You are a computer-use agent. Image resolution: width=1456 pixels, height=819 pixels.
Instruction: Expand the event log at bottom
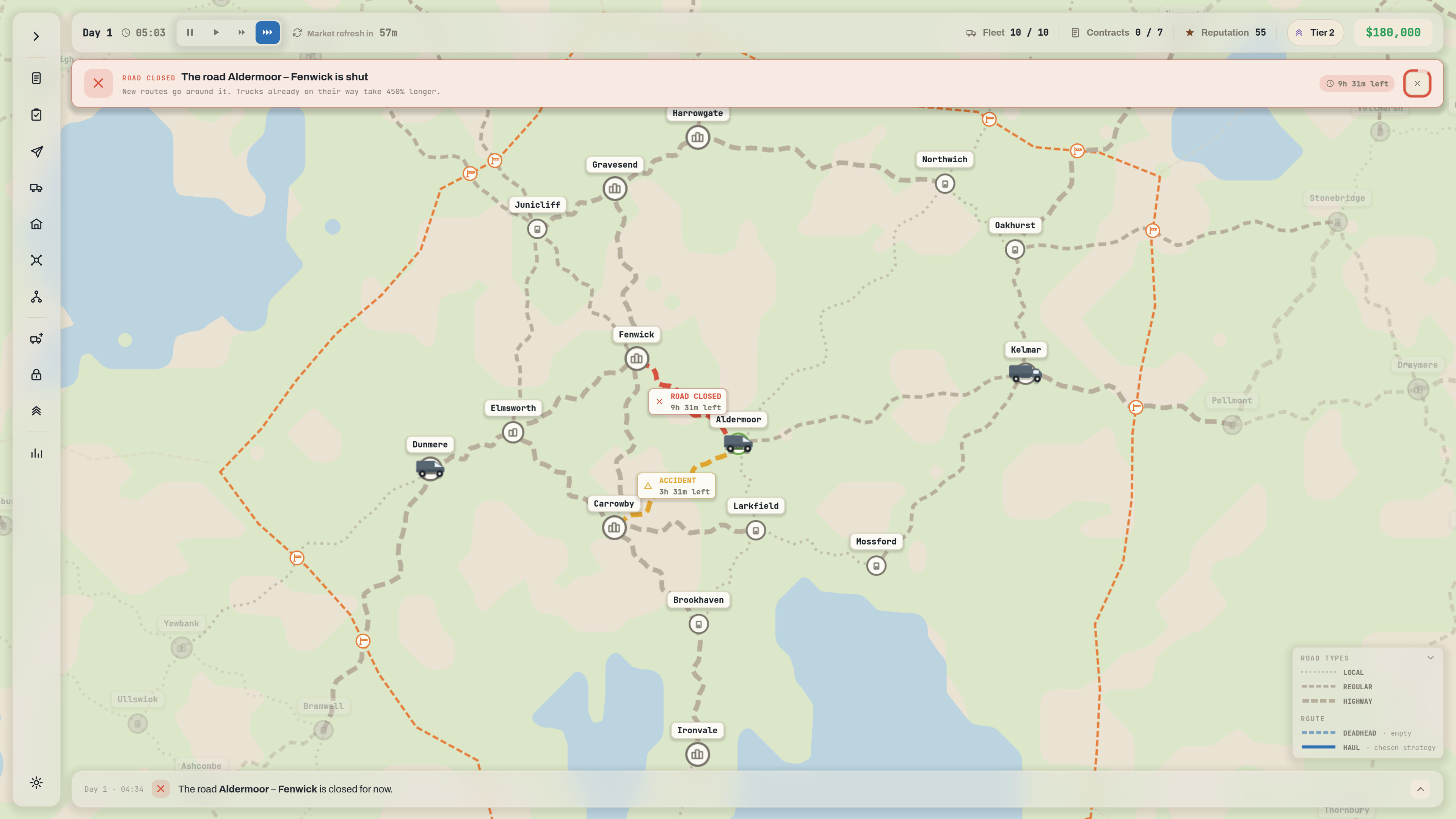coord(1420,789)
